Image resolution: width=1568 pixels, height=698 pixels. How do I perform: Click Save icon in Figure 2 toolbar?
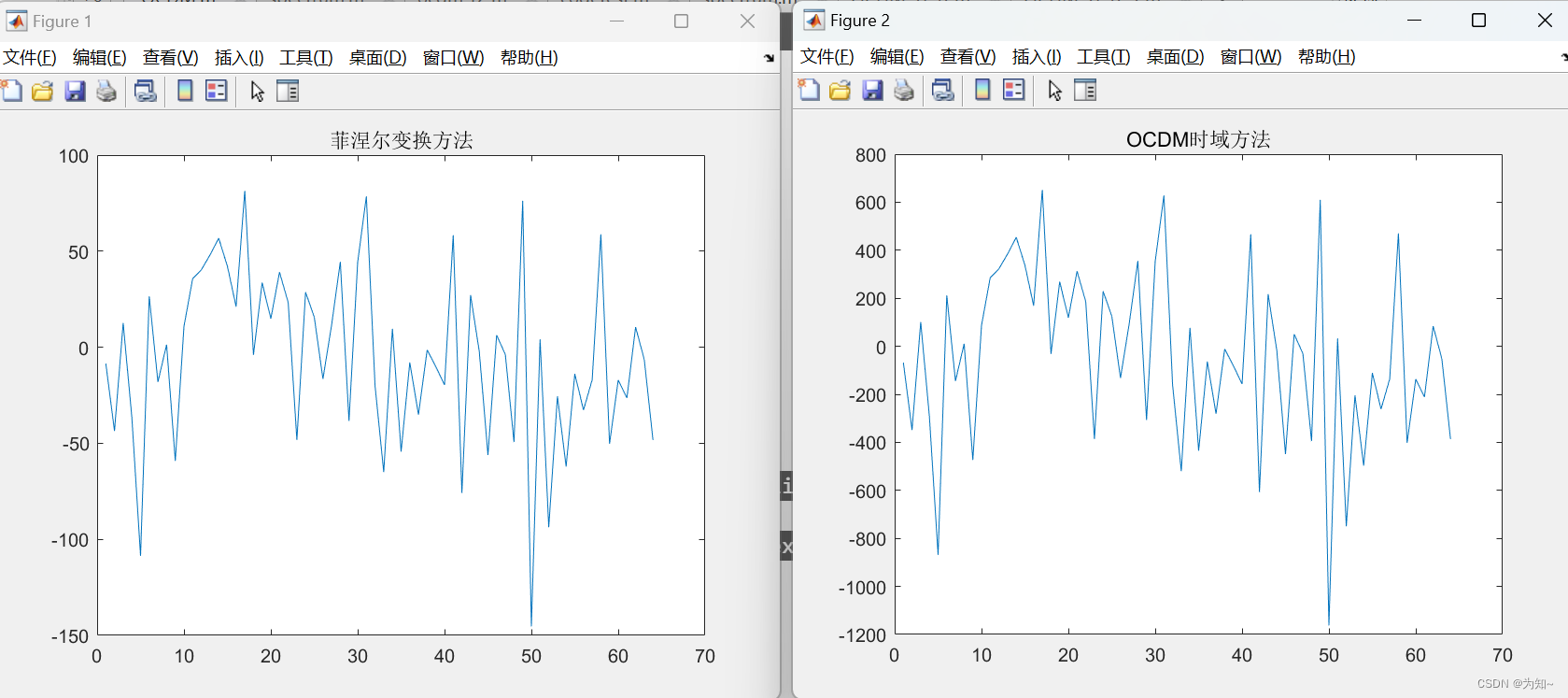872,90
